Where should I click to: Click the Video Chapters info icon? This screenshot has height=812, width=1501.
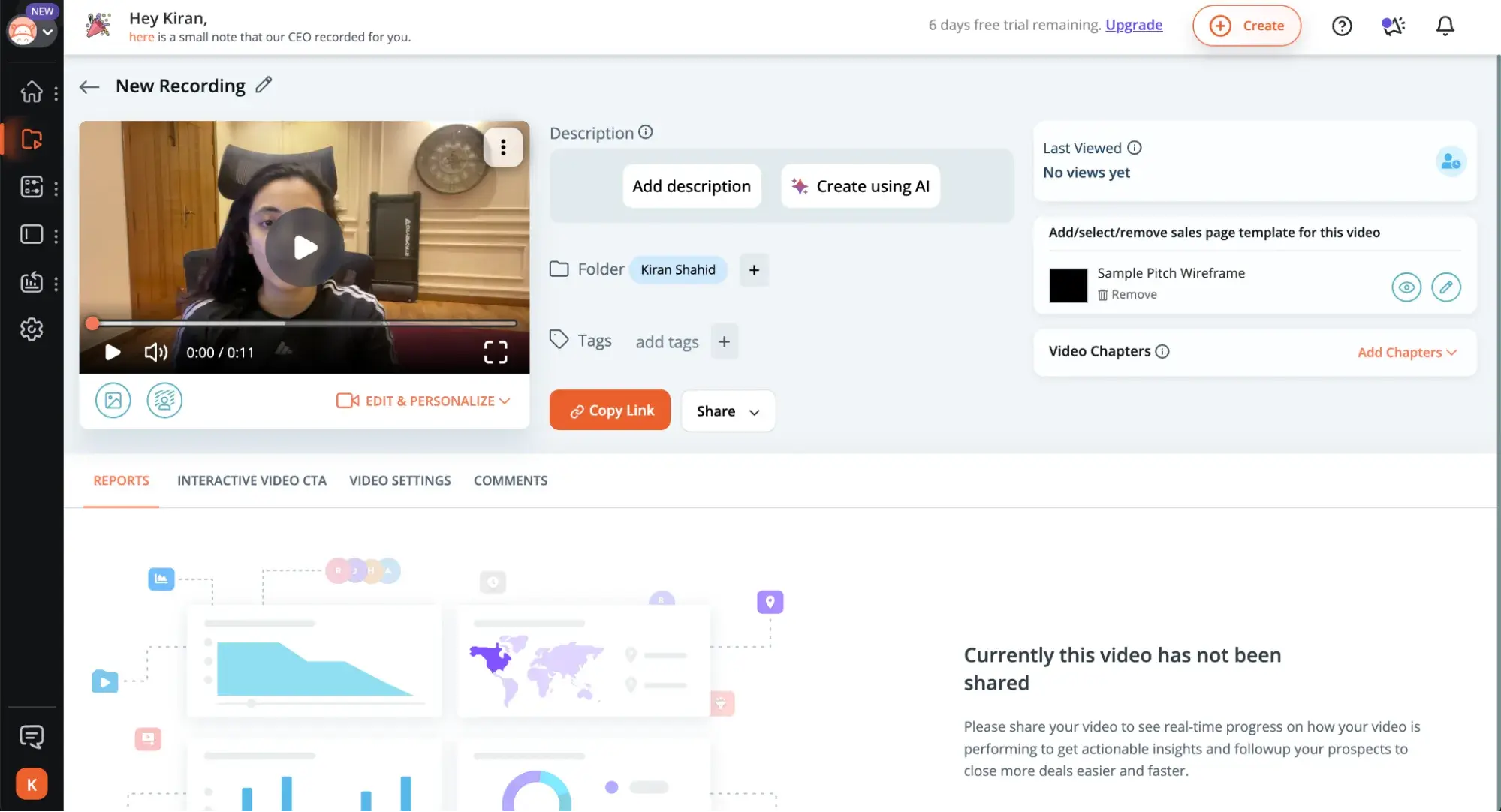point(1162,352)
